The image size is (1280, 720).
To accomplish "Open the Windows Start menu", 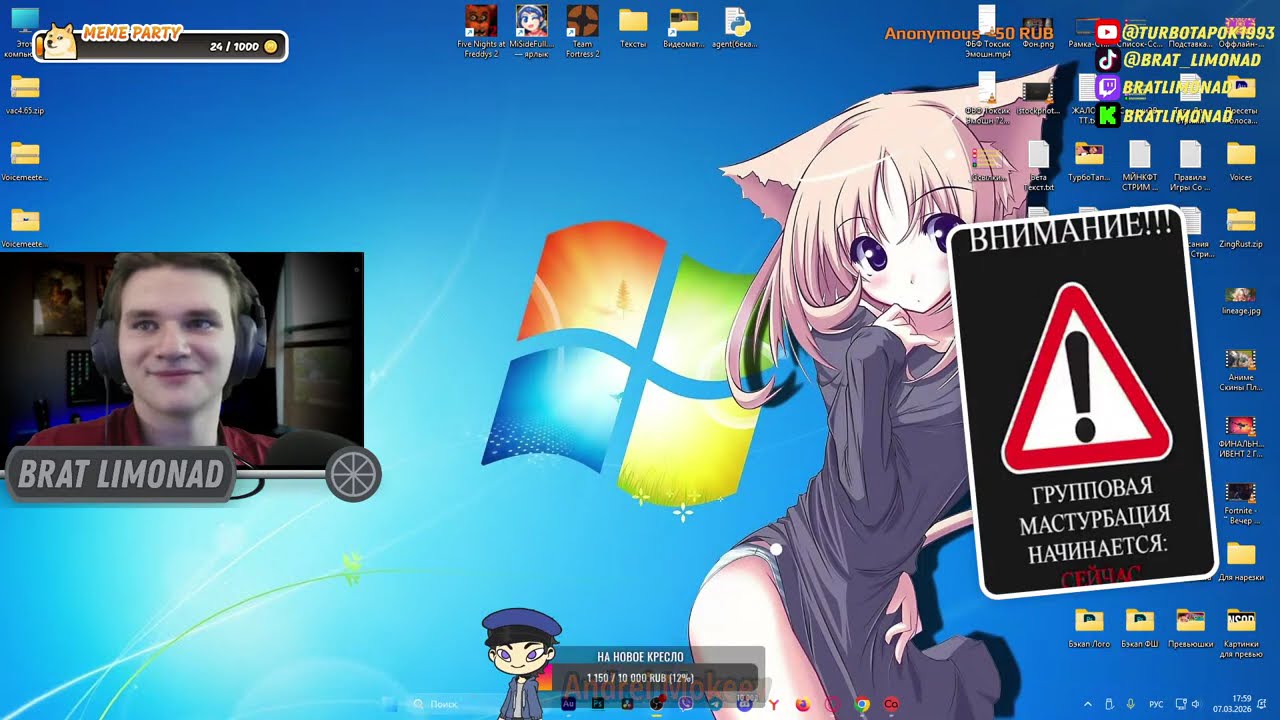I will click(x=391, y=704).
